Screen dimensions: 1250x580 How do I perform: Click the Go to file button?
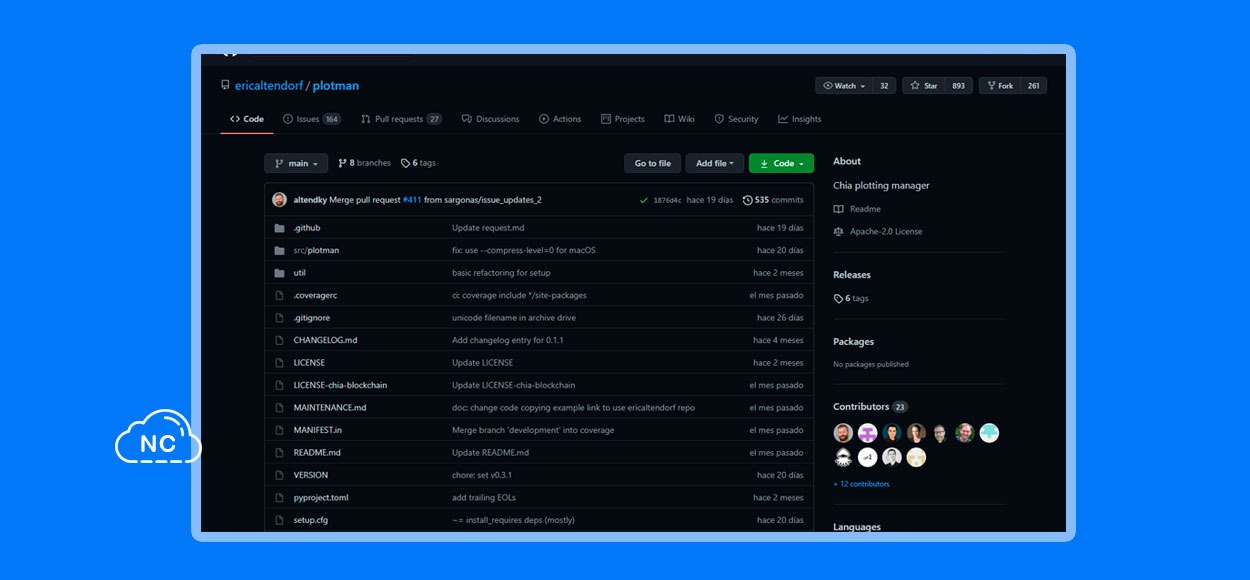pos(653,163)
